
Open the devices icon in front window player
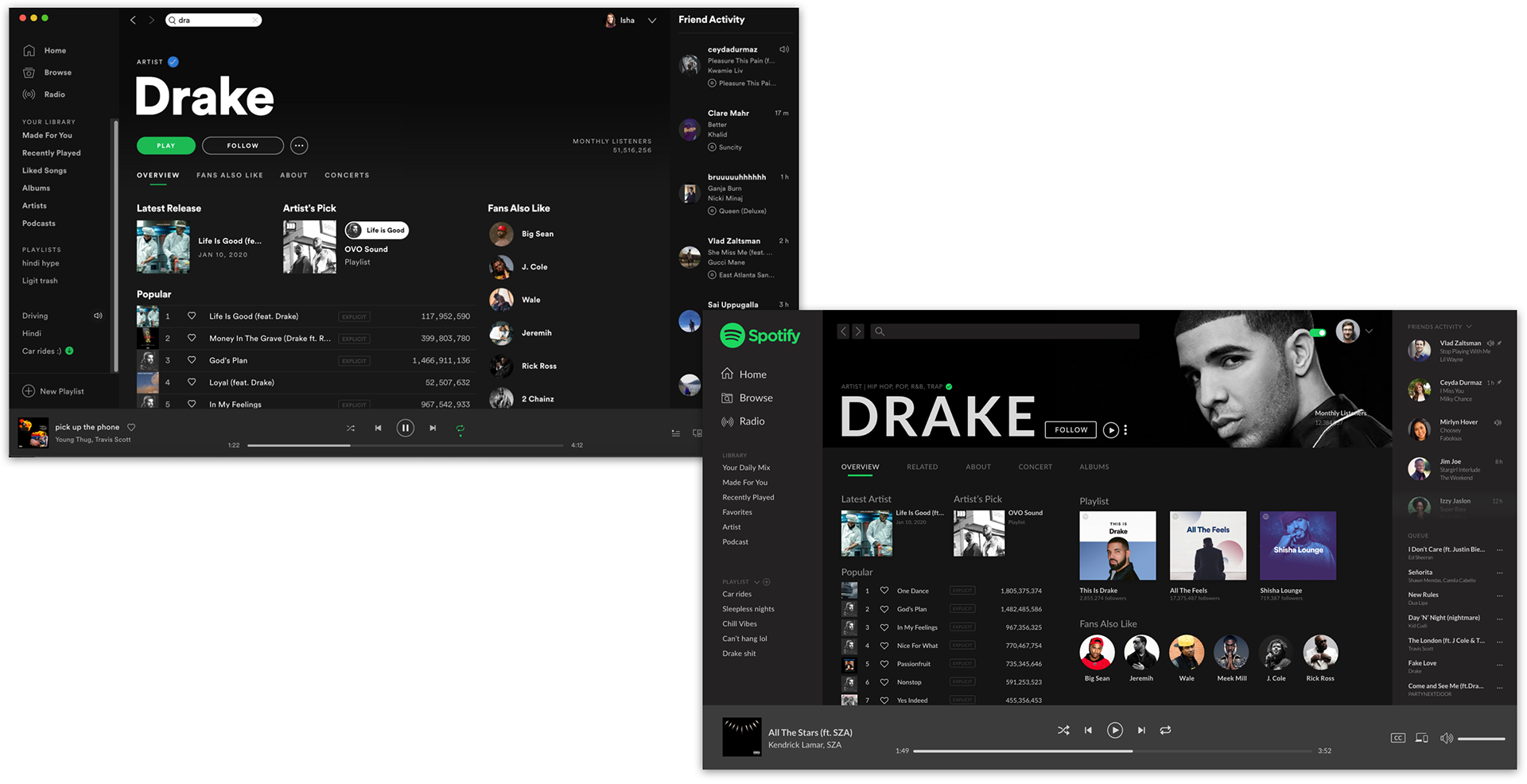click(x=1422, y=738)
